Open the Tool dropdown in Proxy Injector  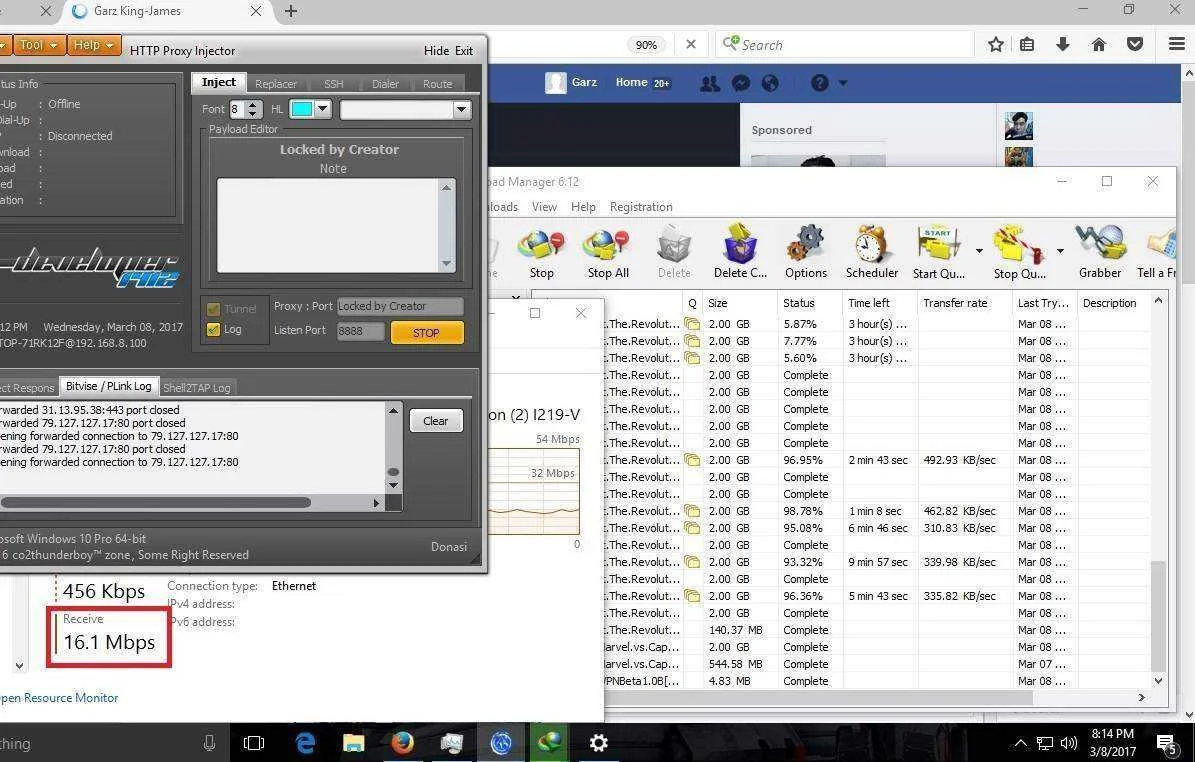pyautogui.click(x=38, y=45)
